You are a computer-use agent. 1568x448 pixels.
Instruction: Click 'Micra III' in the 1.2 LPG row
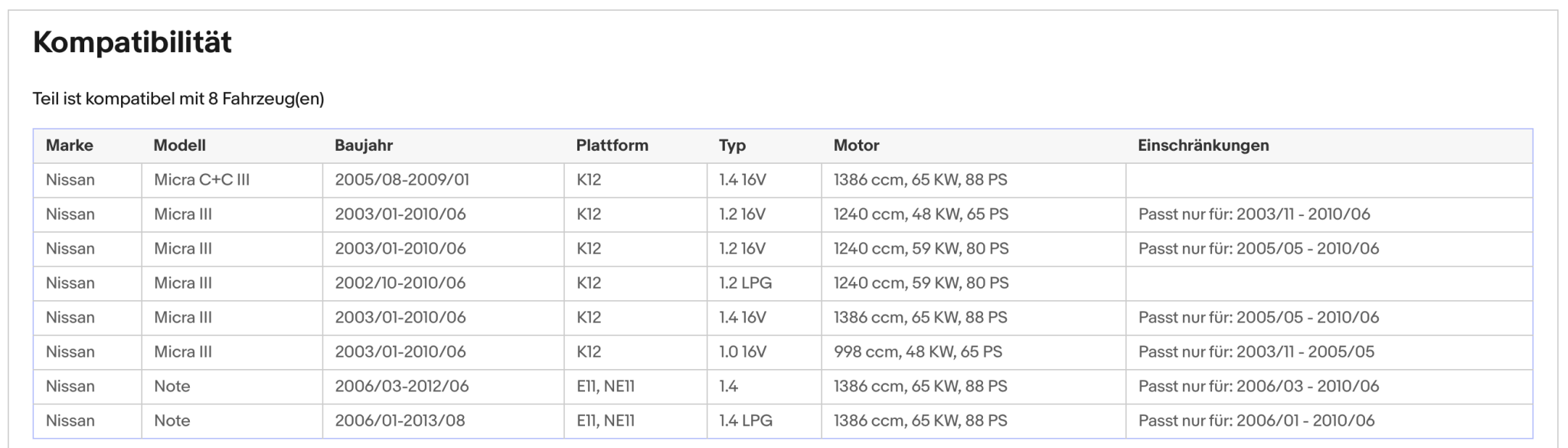coord(183,283)
